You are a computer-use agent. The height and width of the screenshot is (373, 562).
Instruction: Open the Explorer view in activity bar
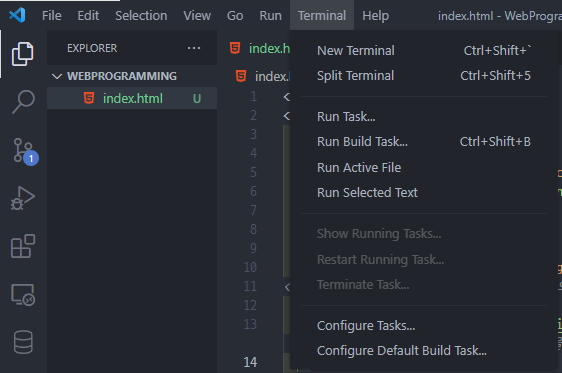tap(23, 54)
